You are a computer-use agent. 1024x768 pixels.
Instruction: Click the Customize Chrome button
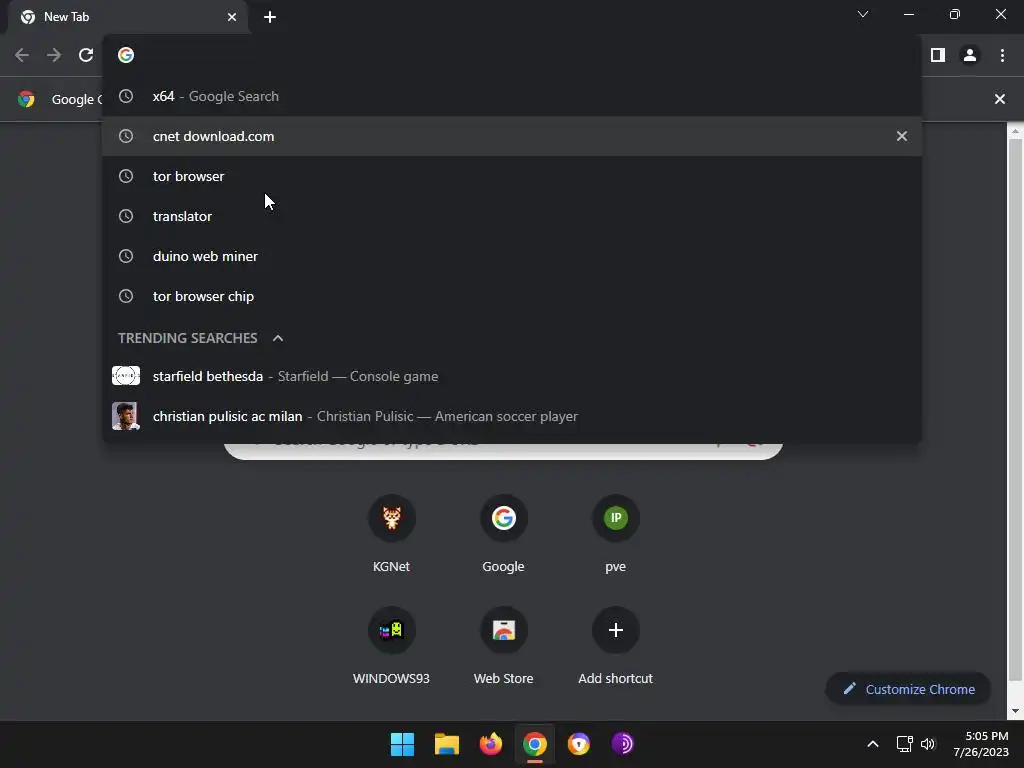tap(908, 689)
